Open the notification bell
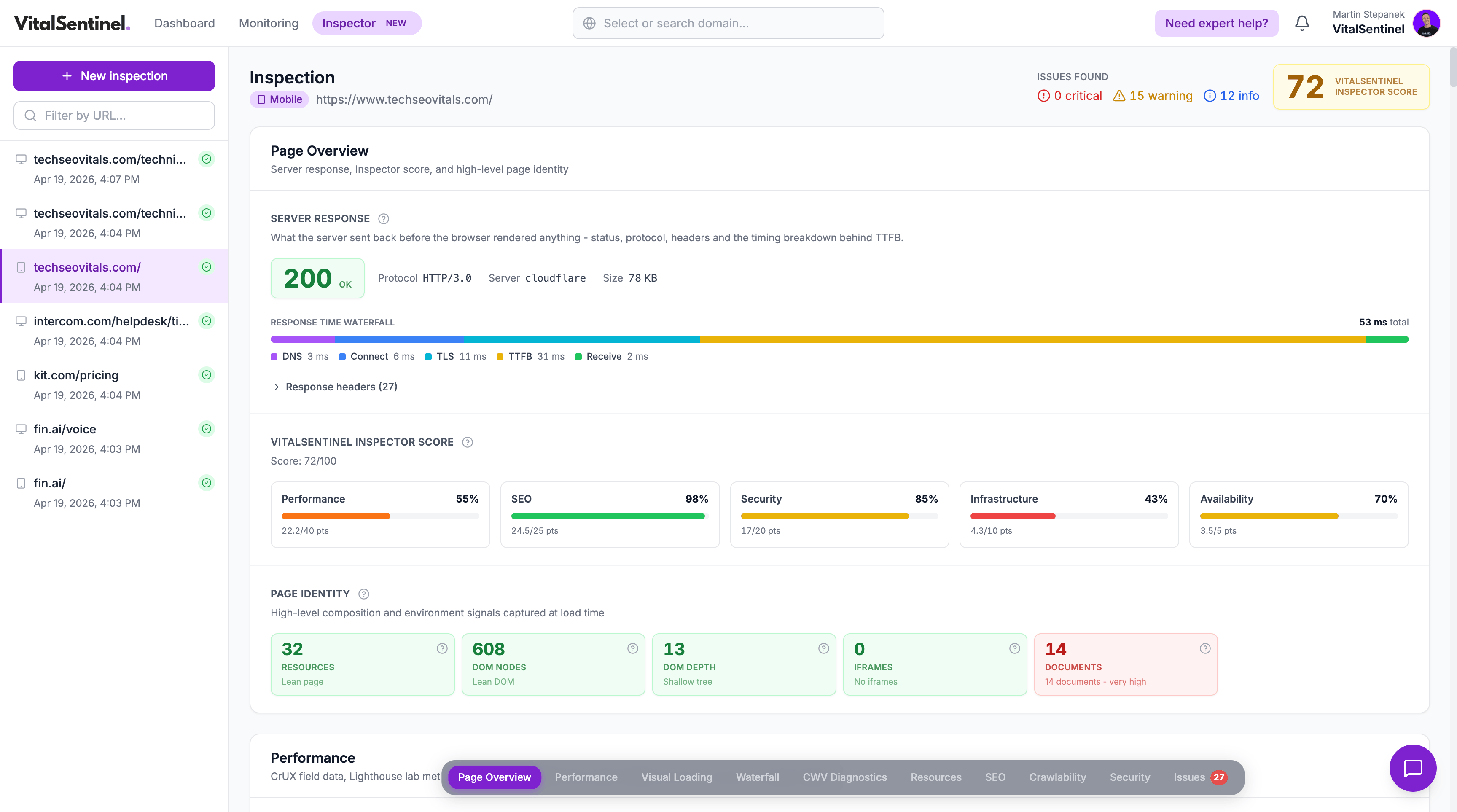1457x812 pixels. coord(1302,23)
